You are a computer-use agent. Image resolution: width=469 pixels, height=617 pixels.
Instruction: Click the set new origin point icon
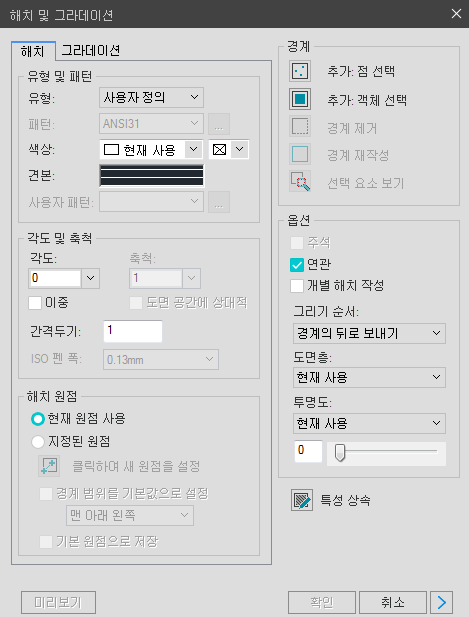[x=49, y=466]
